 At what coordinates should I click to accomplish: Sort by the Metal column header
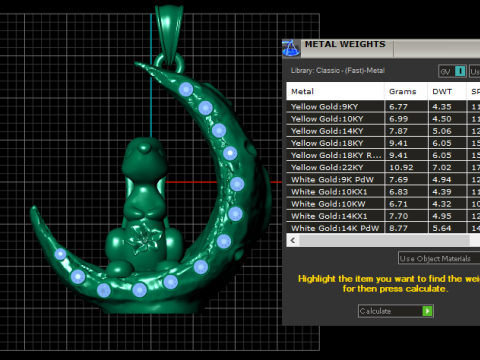pyautogui.click(x=335, y=91)
